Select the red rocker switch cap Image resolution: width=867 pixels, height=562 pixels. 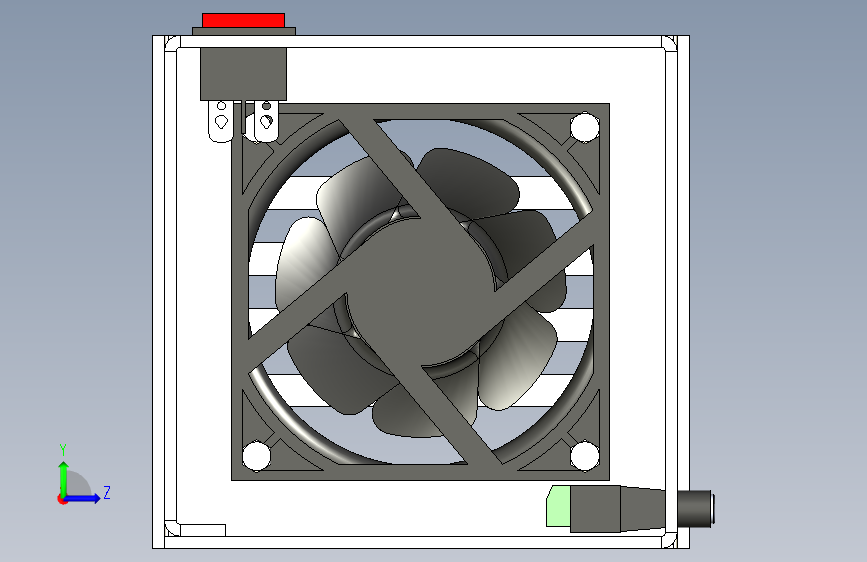(243, 20)
